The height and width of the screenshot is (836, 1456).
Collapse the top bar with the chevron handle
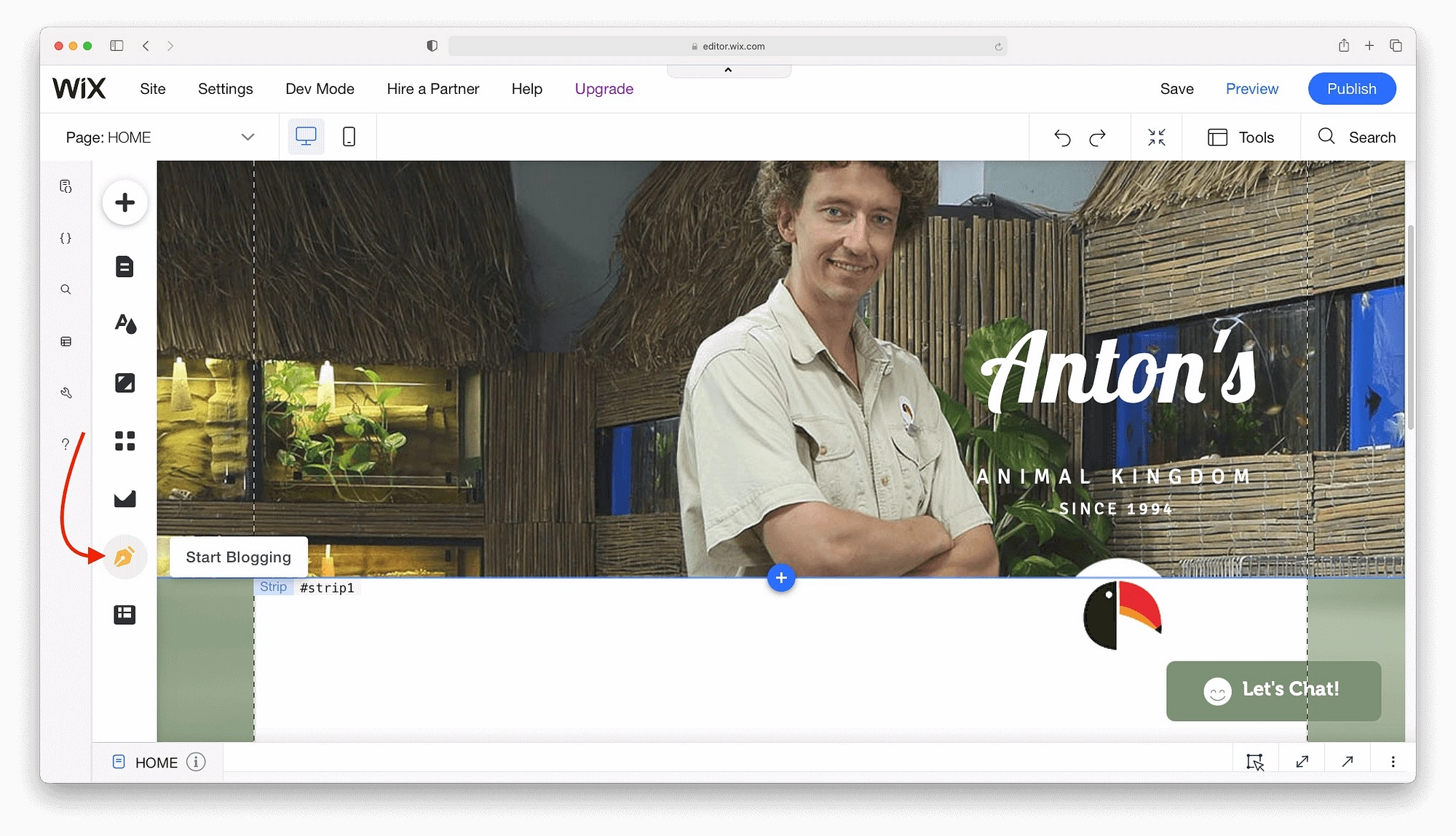coord(728,71)
